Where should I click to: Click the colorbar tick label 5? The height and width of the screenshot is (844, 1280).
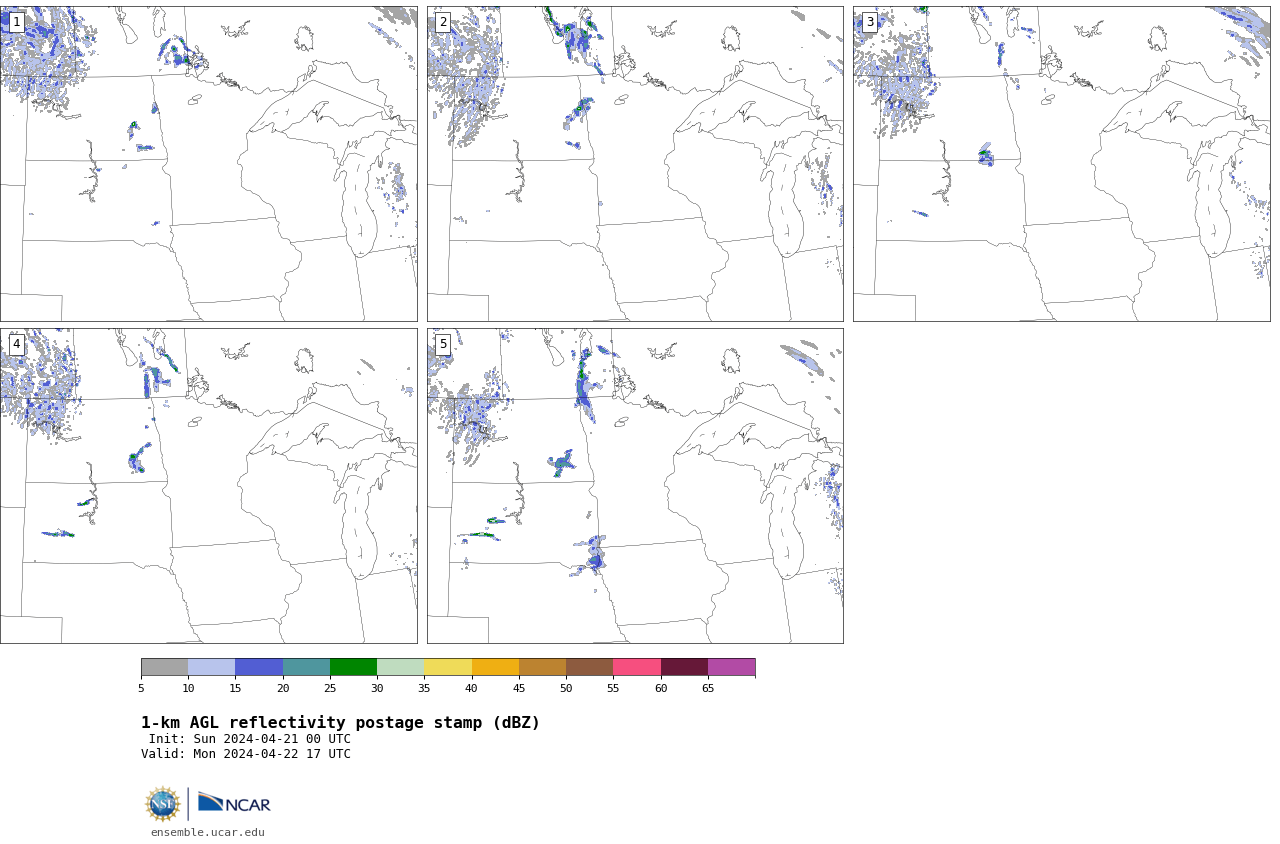coord(141,688)
